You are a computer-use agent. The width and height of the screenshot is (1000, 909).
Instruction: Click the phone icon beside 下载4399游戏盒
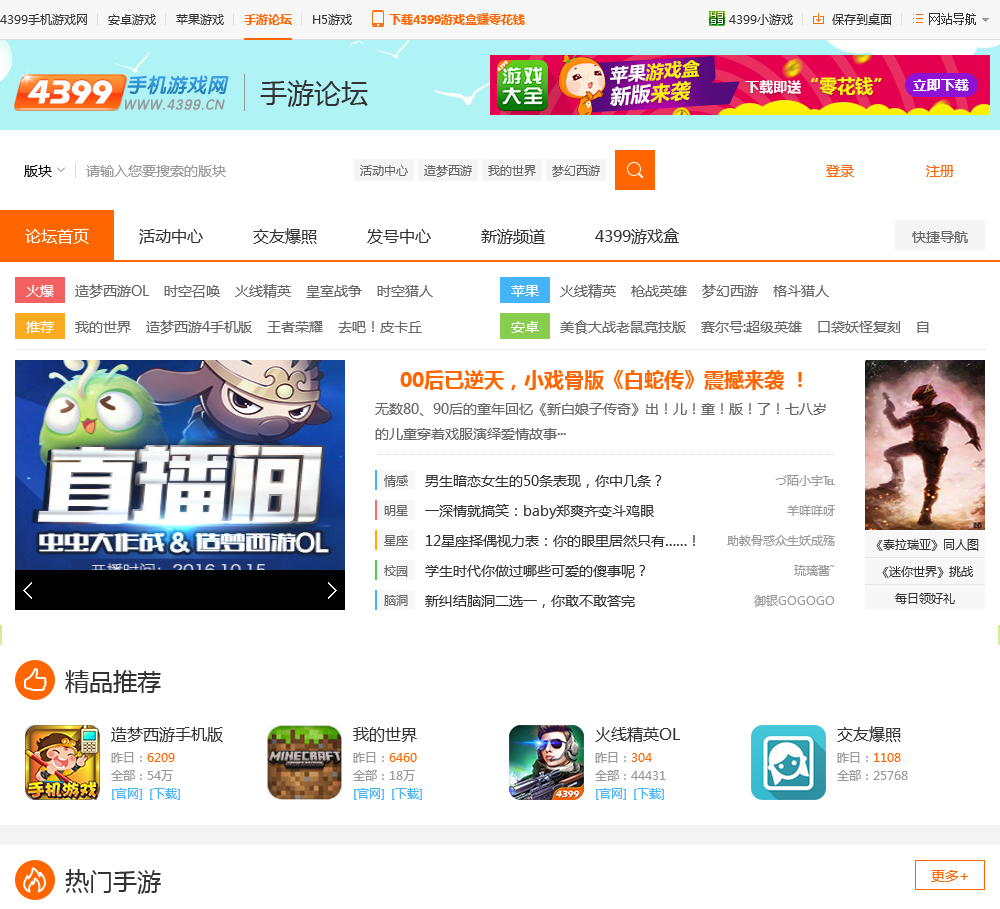[x=378, y=19]
